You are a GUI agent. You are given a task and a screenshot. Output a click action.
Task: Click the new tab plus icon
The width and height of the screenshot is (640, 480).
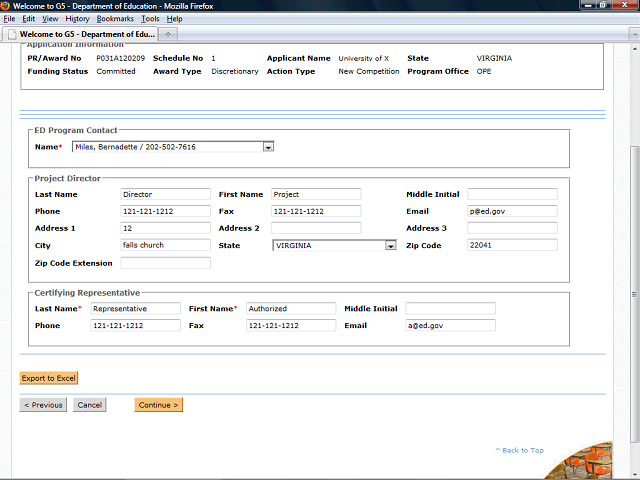pyautogui.click(x=168, y=34)
